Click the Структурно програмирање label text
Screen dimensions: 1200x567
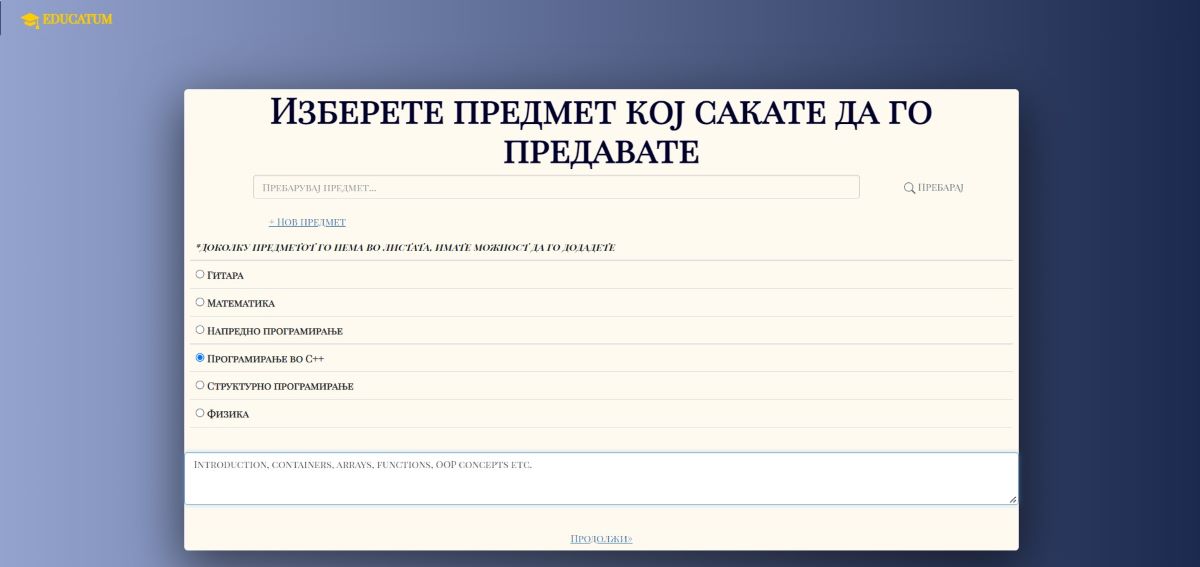click(x=280, y=386)
